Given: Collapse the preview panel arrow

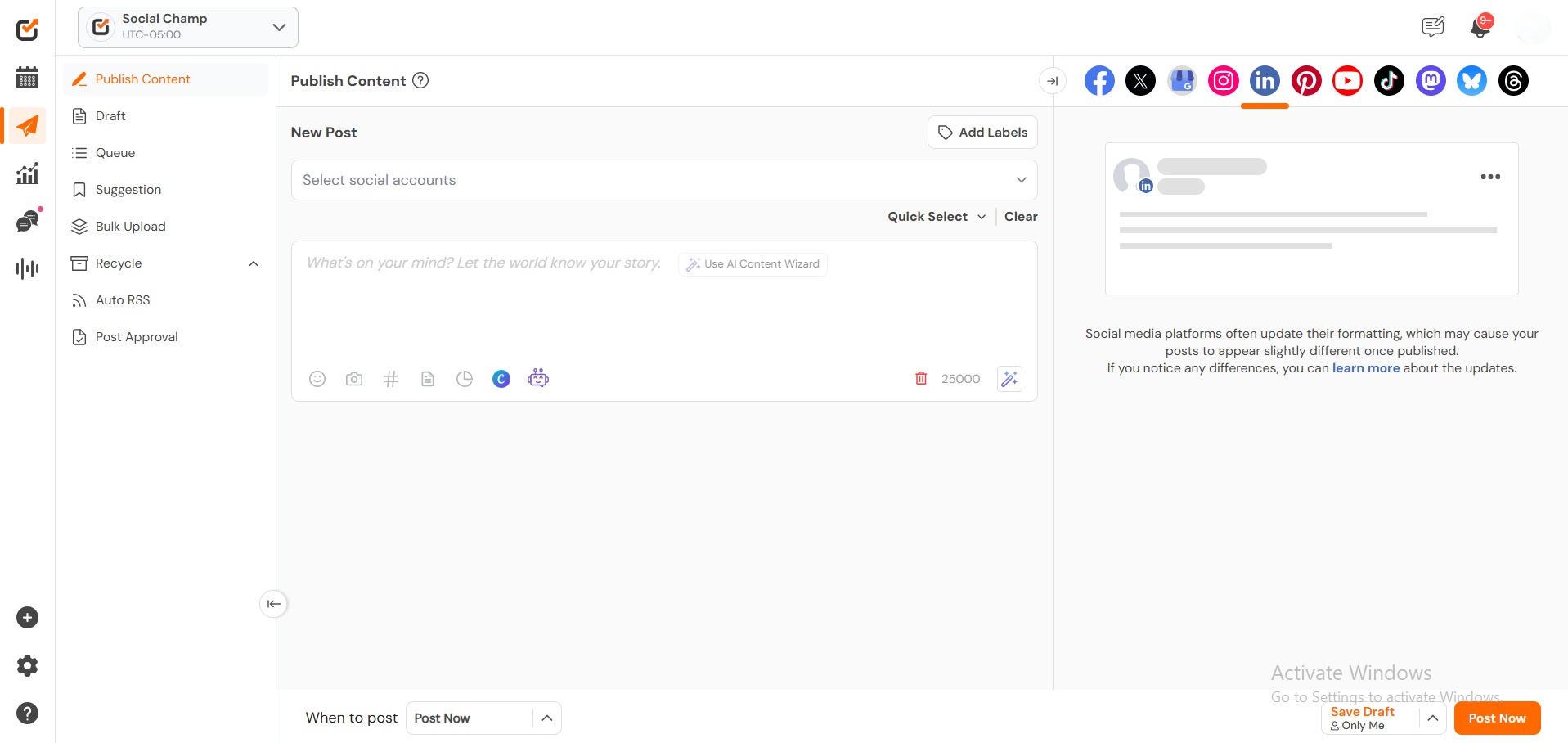Looking at the screenshot, I should (1053, 81).
